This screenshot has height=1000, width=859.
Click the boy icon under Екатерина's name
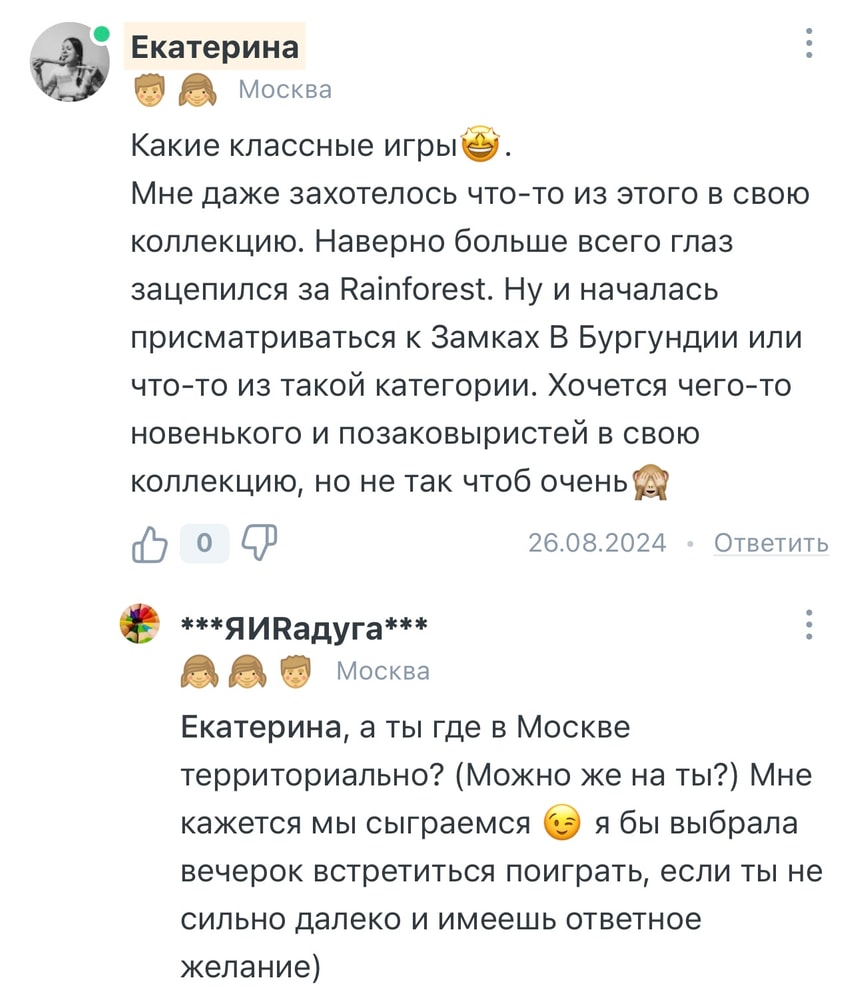coord(149,91)
